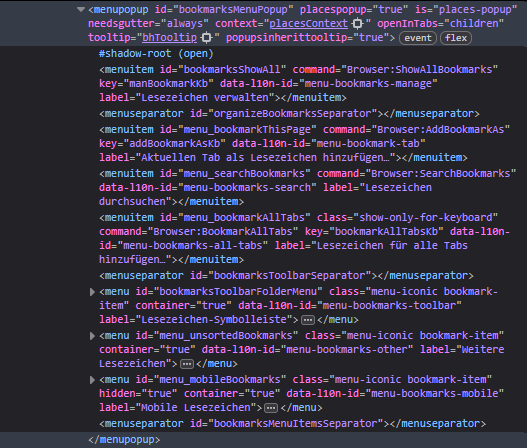Click the closing </menupopup> tag
Image resolution: width=527 pixels, height=448 pixels.
124,440
